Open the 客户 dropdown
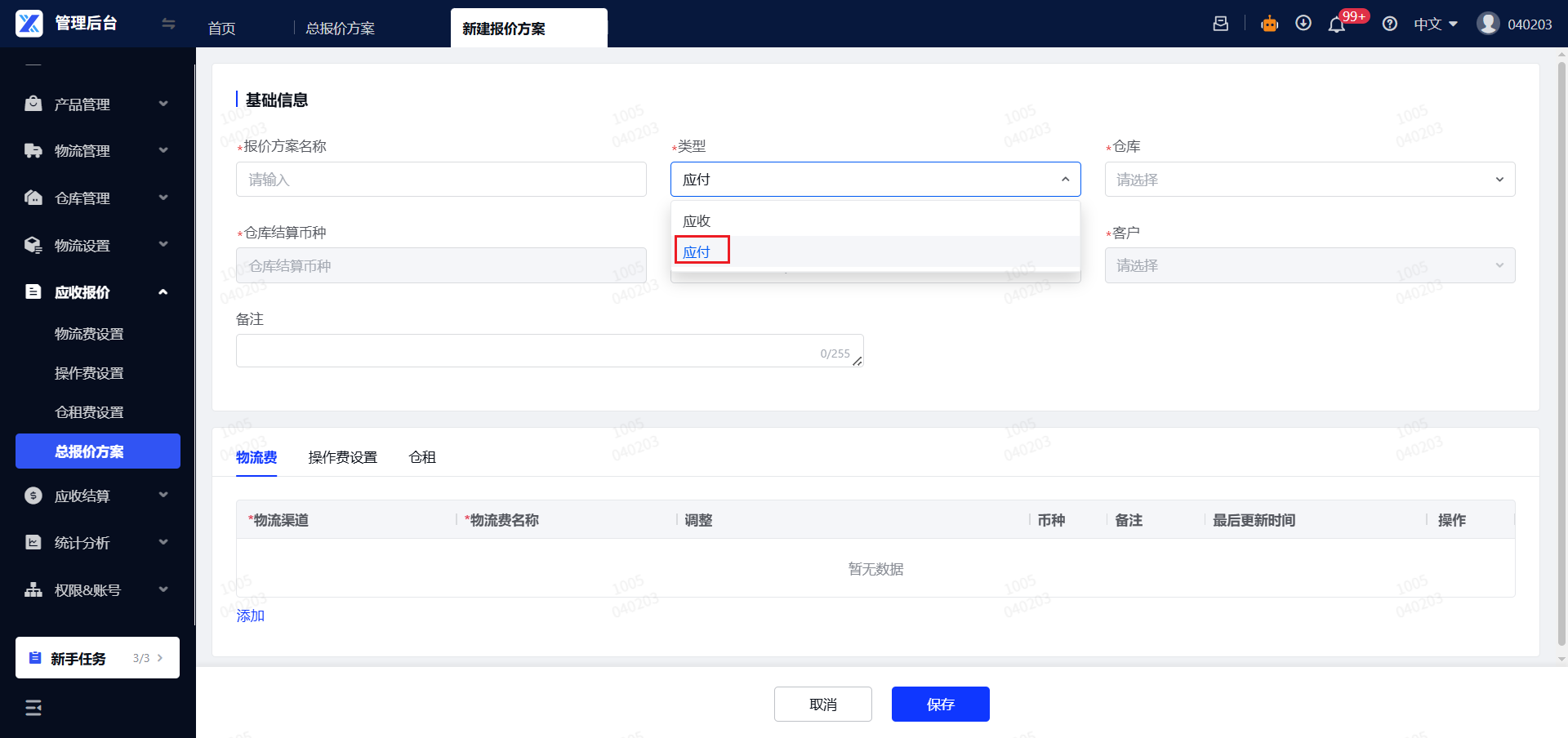 pyautogui.click(x=1310, y=265)
